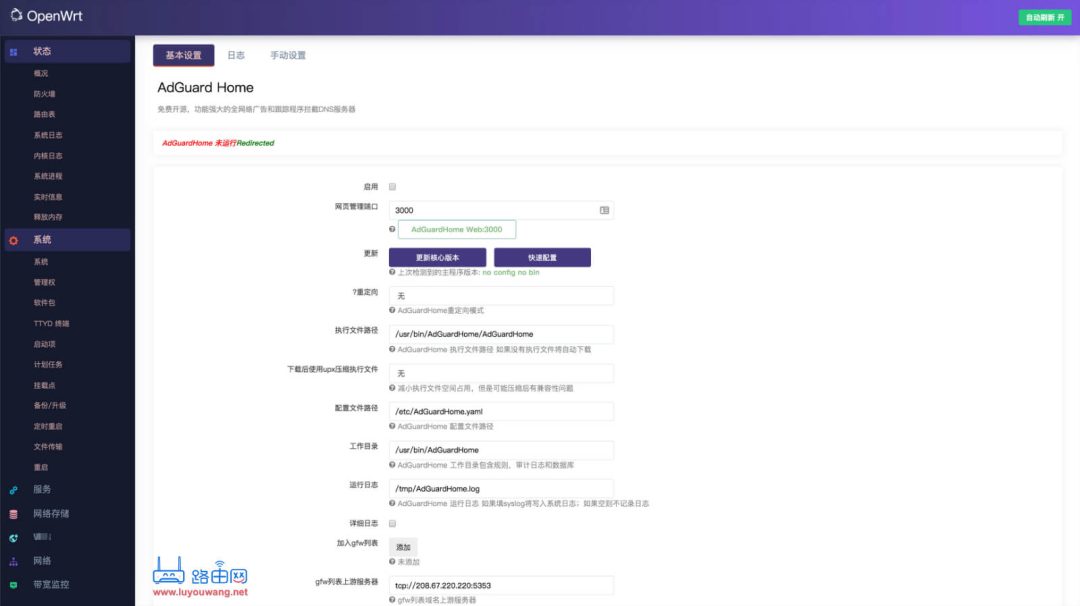
Task: Open 定时重启 in the sidebar
Action: coord(48,426)
